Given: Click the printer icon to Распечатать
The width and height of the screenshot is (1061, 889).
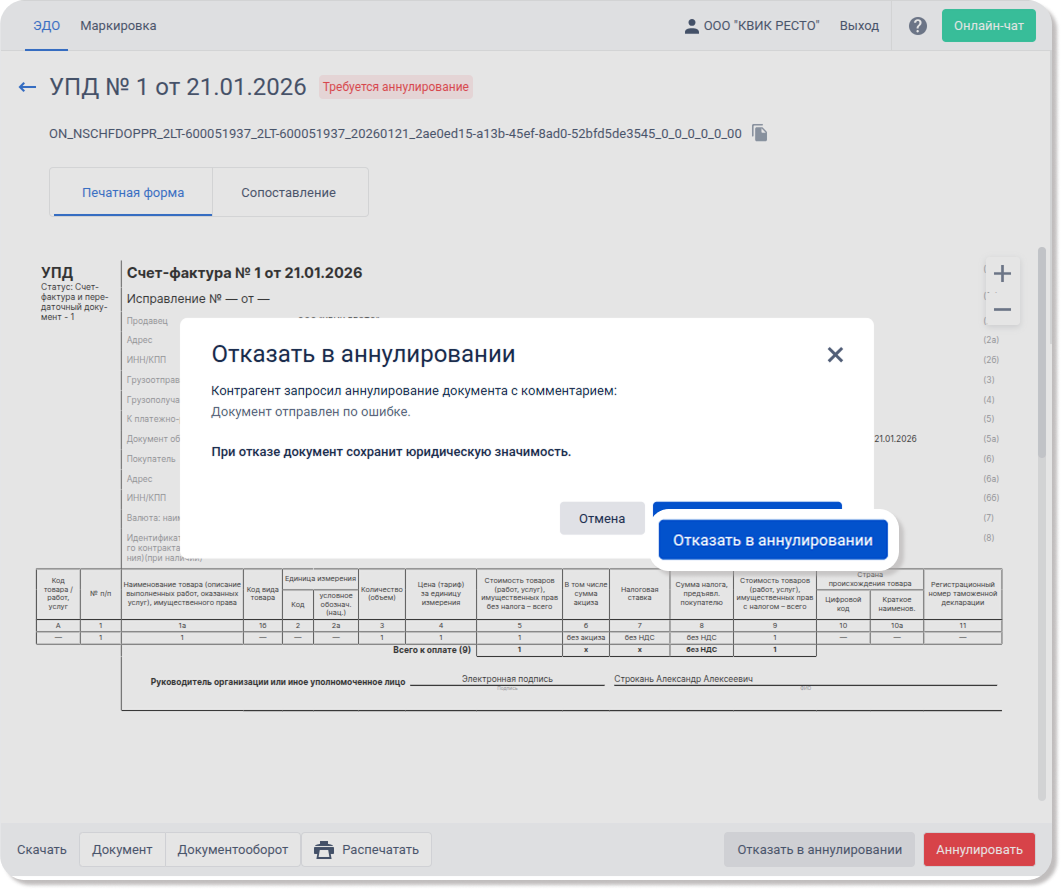Looking at the screenshot, I should pyautogui.click(x=324, y=850).
